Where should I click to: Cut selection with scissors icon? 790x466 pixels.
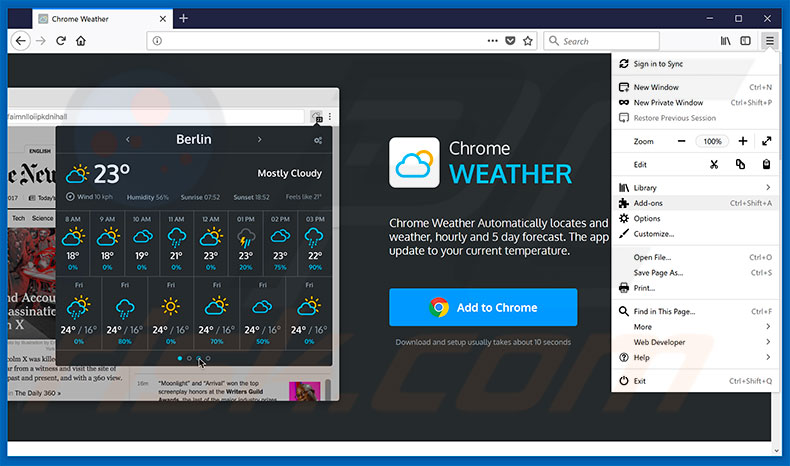714,164
